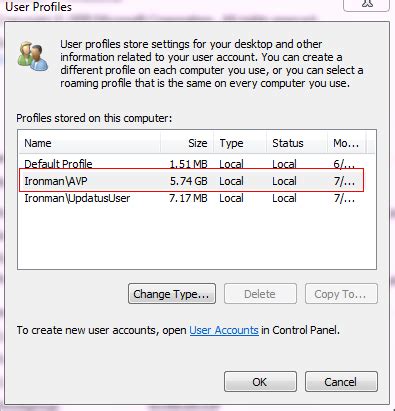Sort profiles by Status column header
Viewport: 395px width, 411px height.
click(x=297, y=143)
